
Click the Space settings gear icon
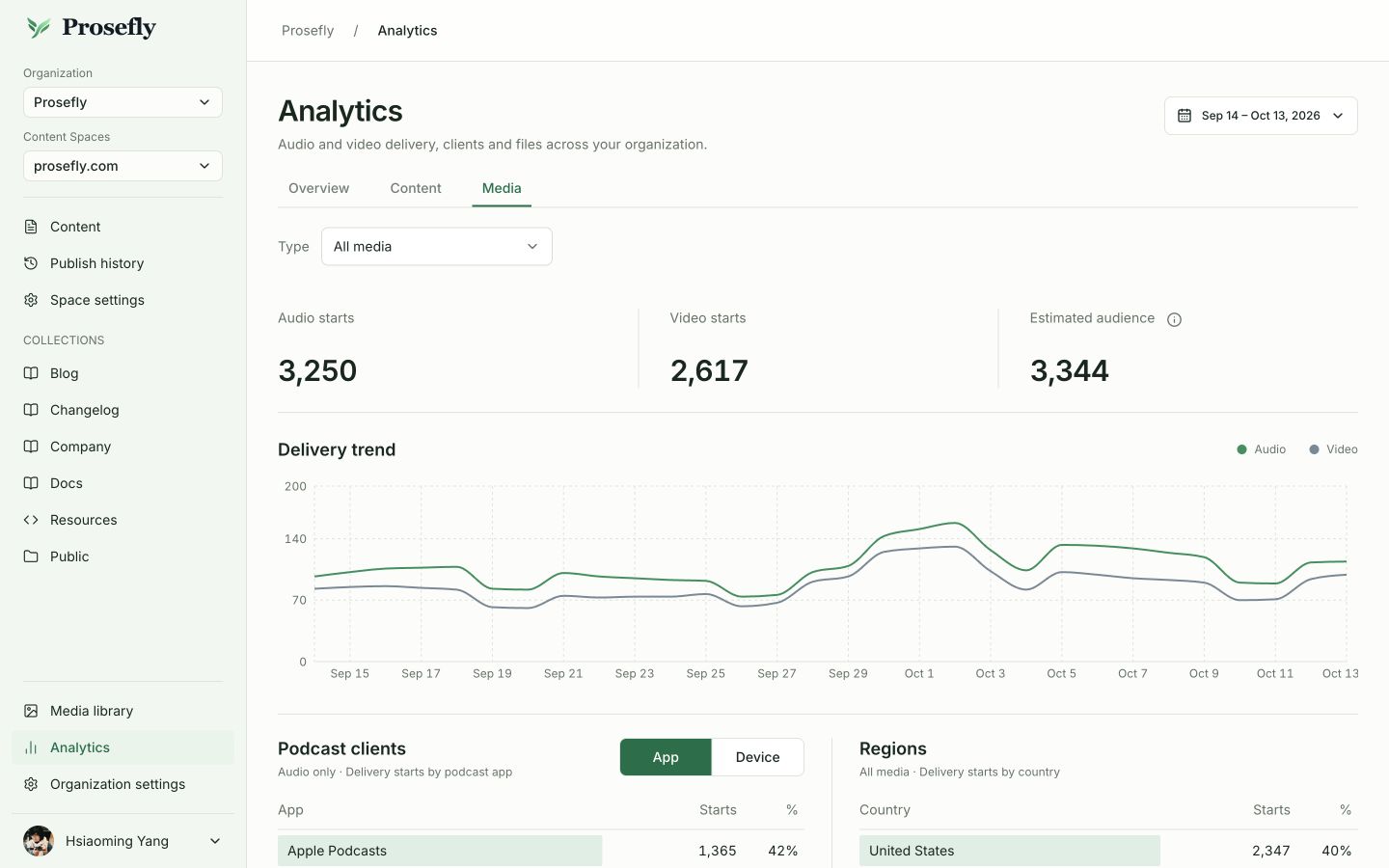point(31,300)
